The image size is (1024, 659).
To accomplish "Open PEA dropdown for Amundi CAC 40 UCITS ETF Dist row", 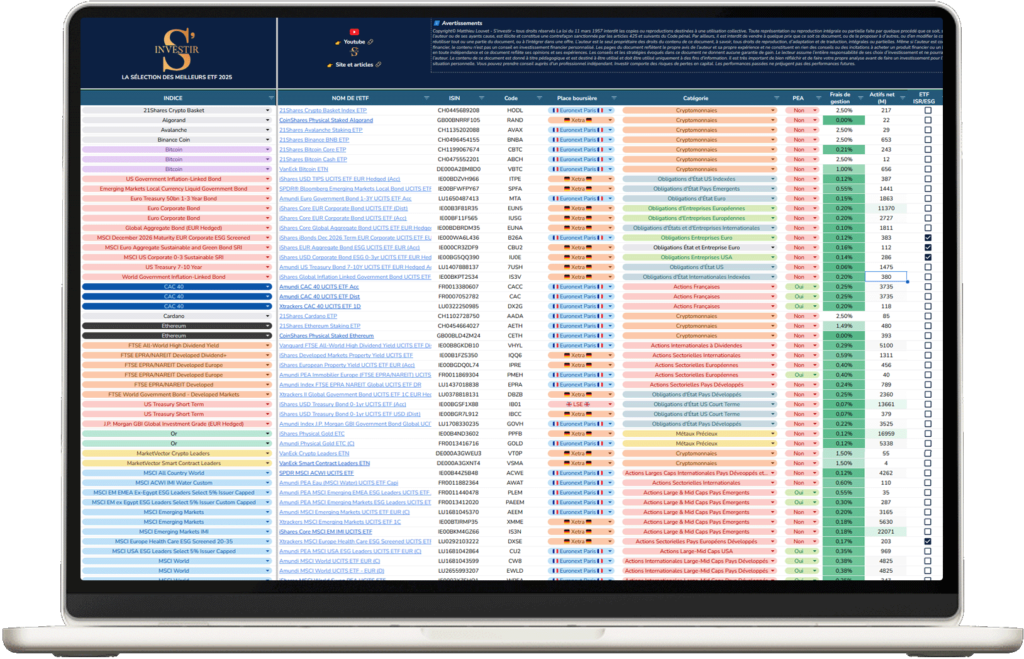I will coord(815,297).
